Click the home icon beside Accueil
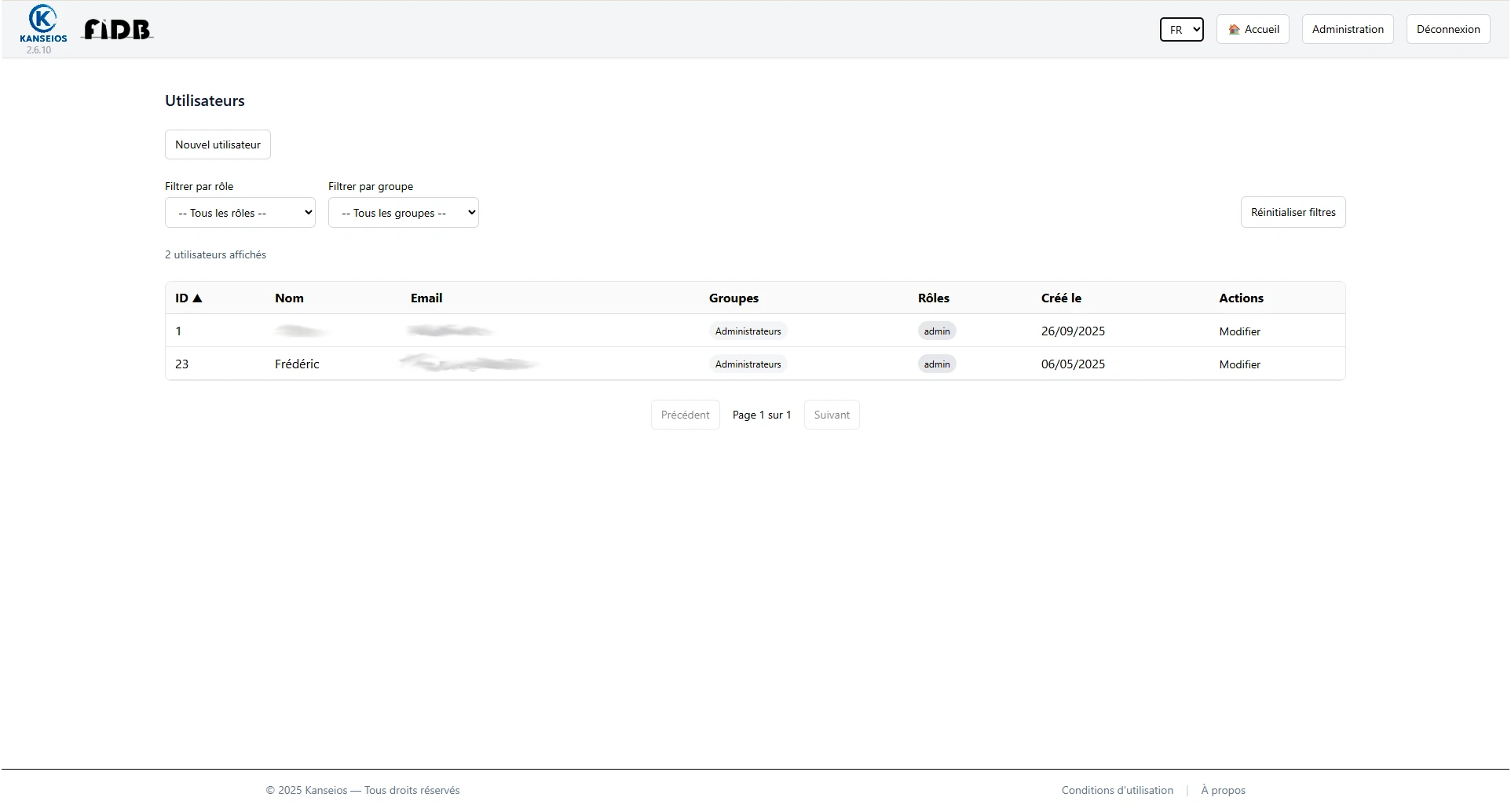Screen dimensions: 1511x812 tap(1235, 29)
